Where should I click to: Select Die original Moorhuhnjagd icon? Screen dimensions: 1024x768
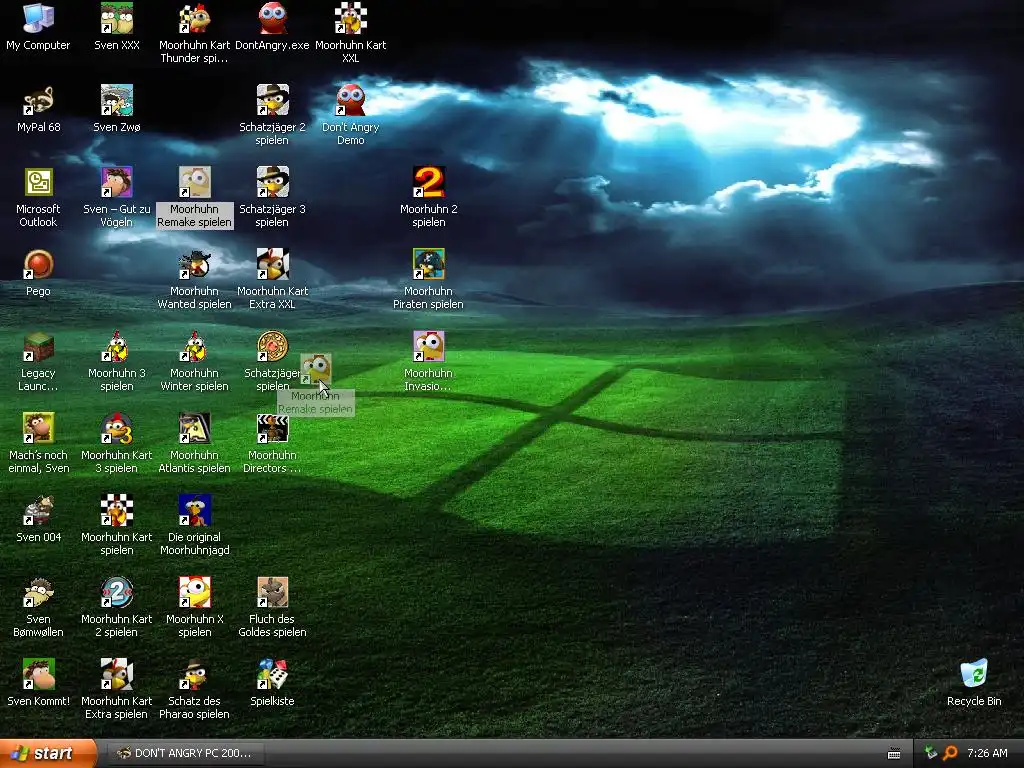coord(194,510)
